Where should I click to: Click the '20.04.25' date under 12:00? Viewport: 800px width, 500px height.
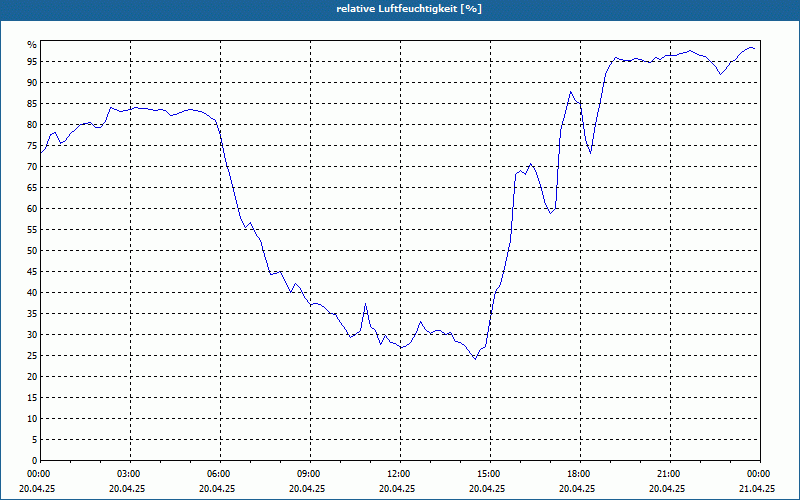(397, 488)
